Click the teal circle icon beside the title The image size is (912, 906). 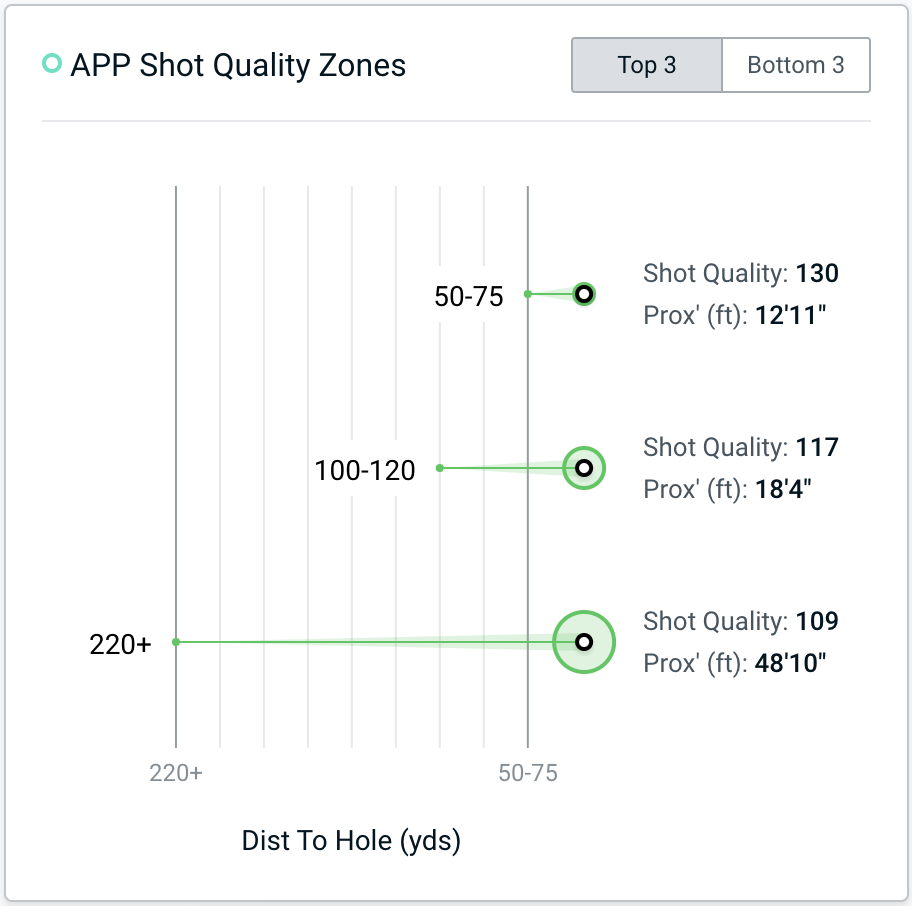[x=52, y=65]
